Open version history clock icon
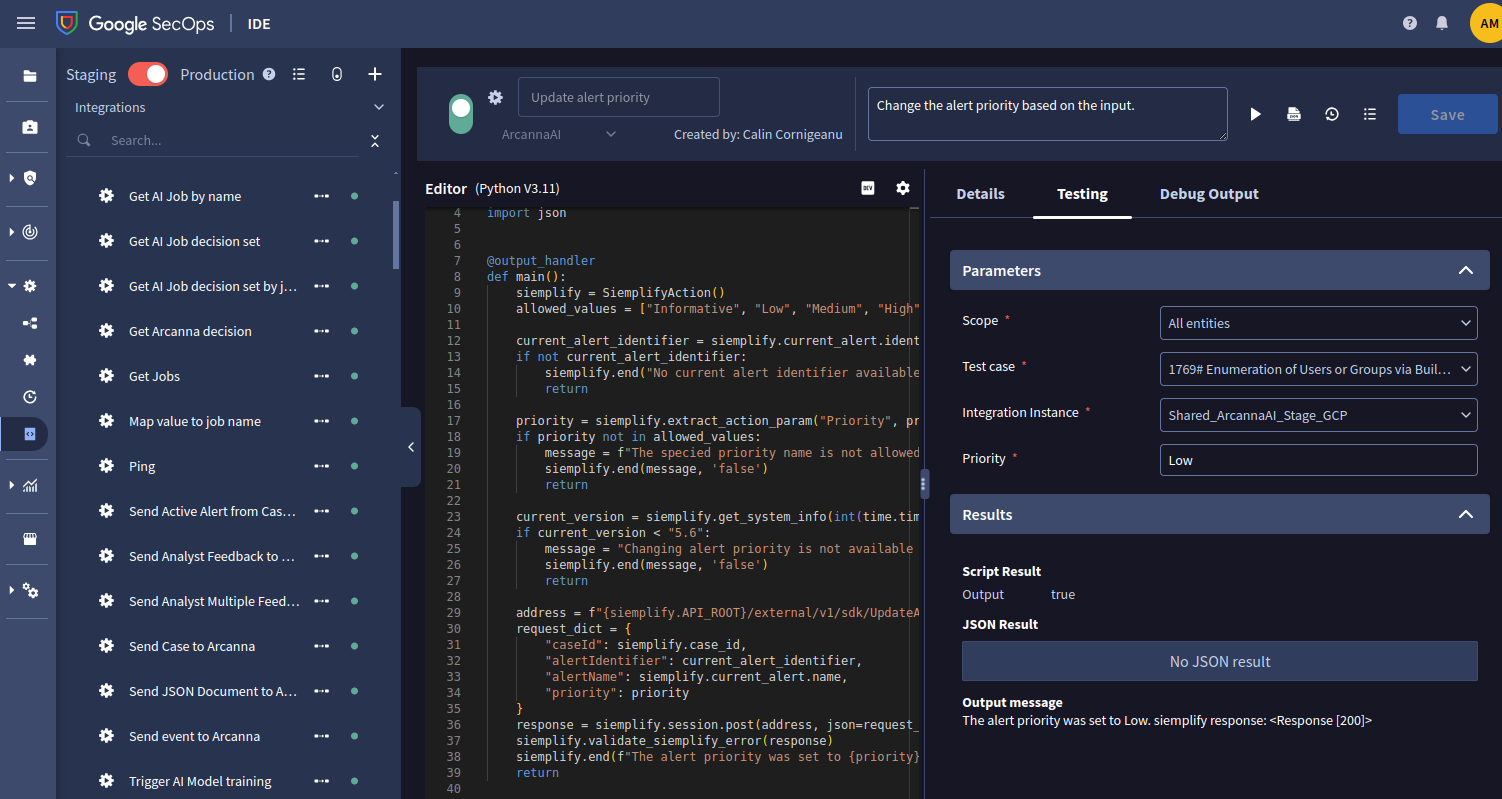1502x799 pixels. coord(1332,114)
